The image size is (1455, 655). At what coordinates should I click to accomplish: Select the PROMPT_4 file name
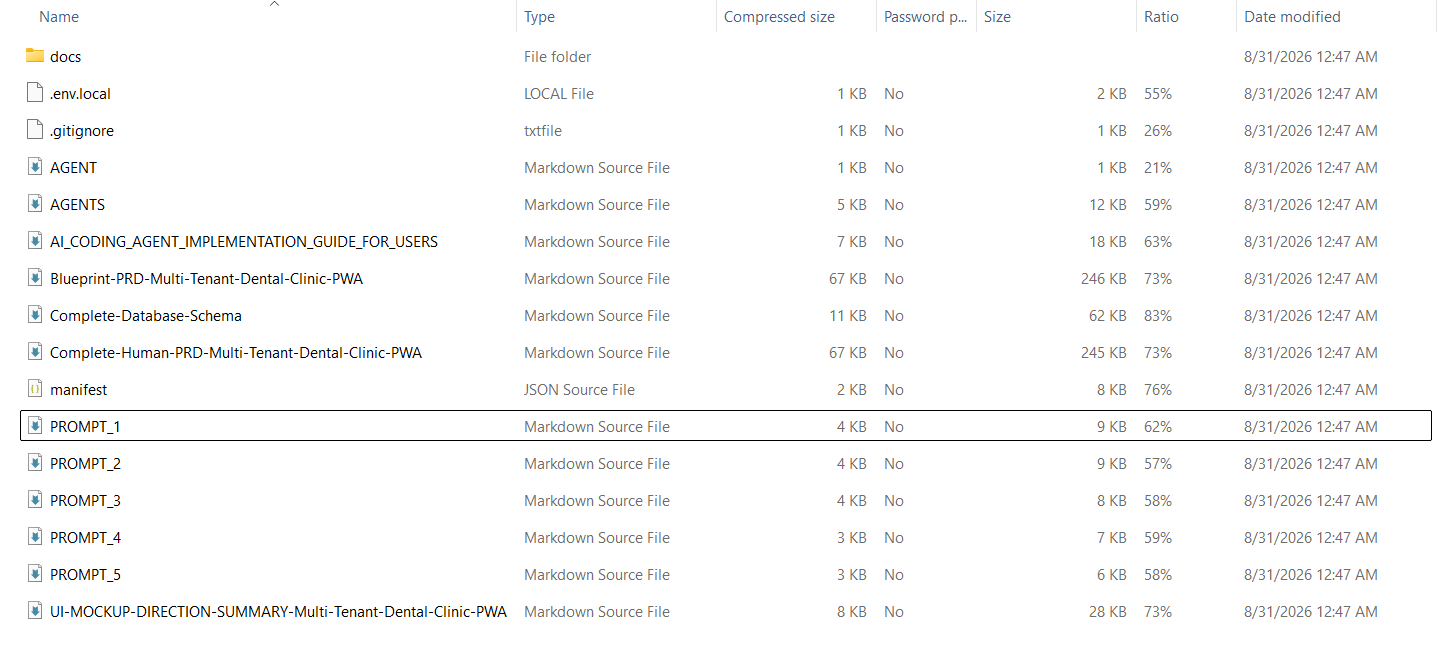point(85,538)
